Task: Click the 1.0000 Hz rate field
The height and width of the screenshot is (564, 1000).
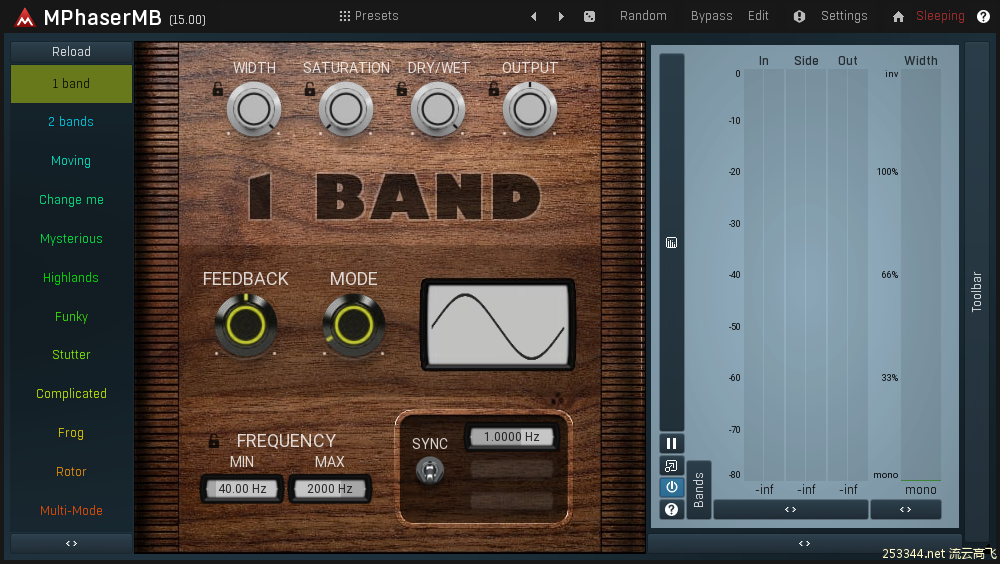Action: pos(511,437)
